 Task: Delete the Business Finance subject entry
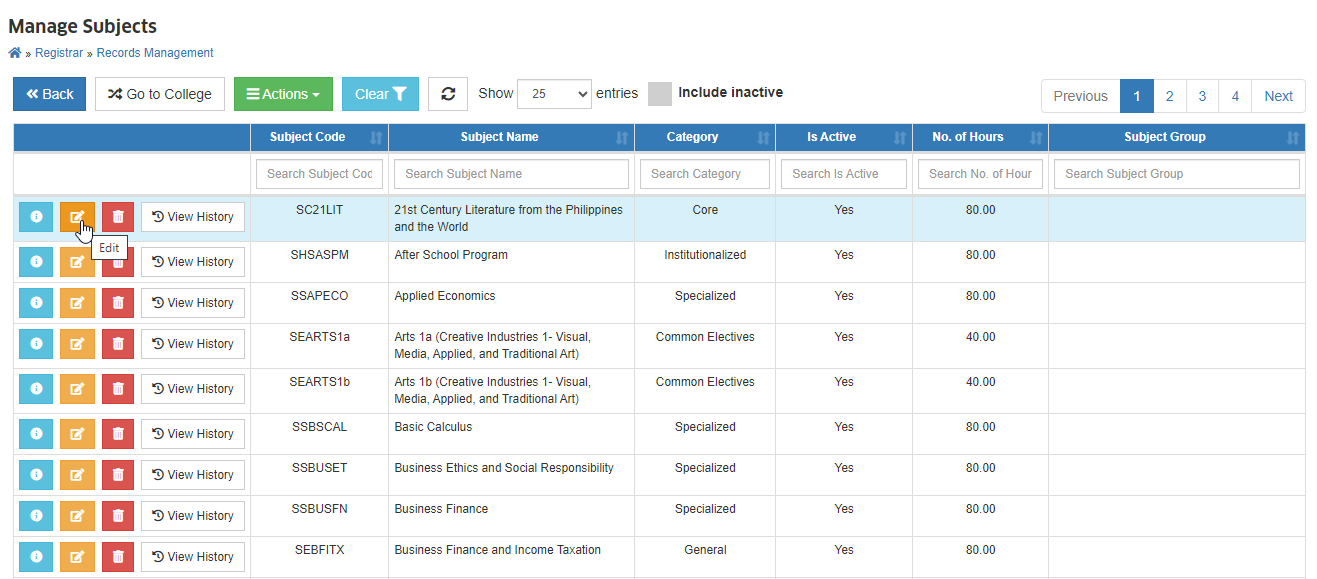tap(118, 516)
